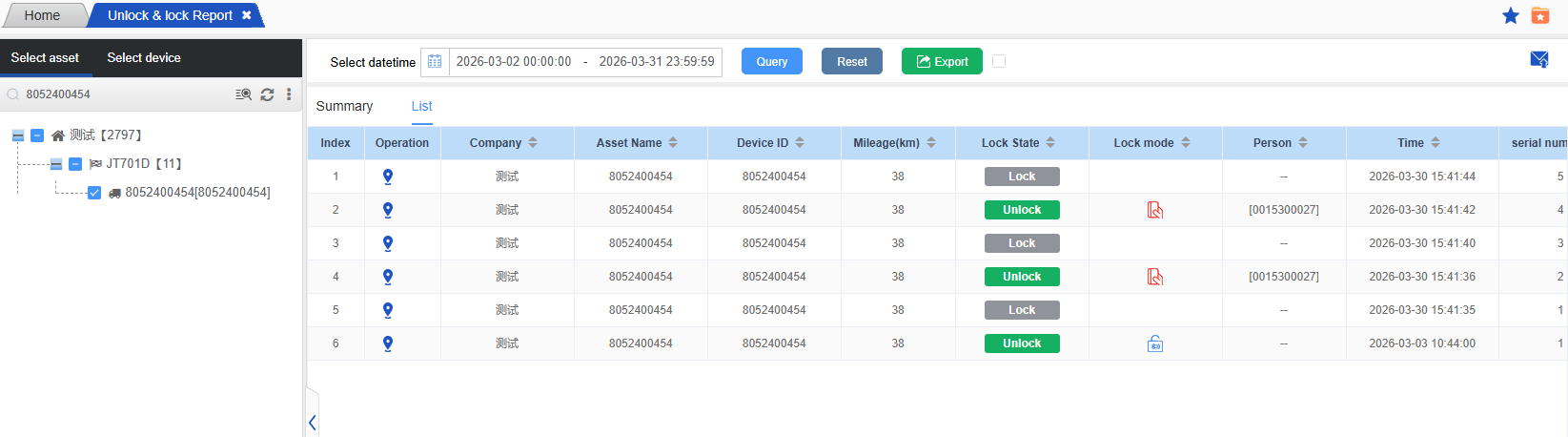The width and height of the screenshot is (1568, 437).
Task: Click the asset search input field
Action: coord(124,94)
